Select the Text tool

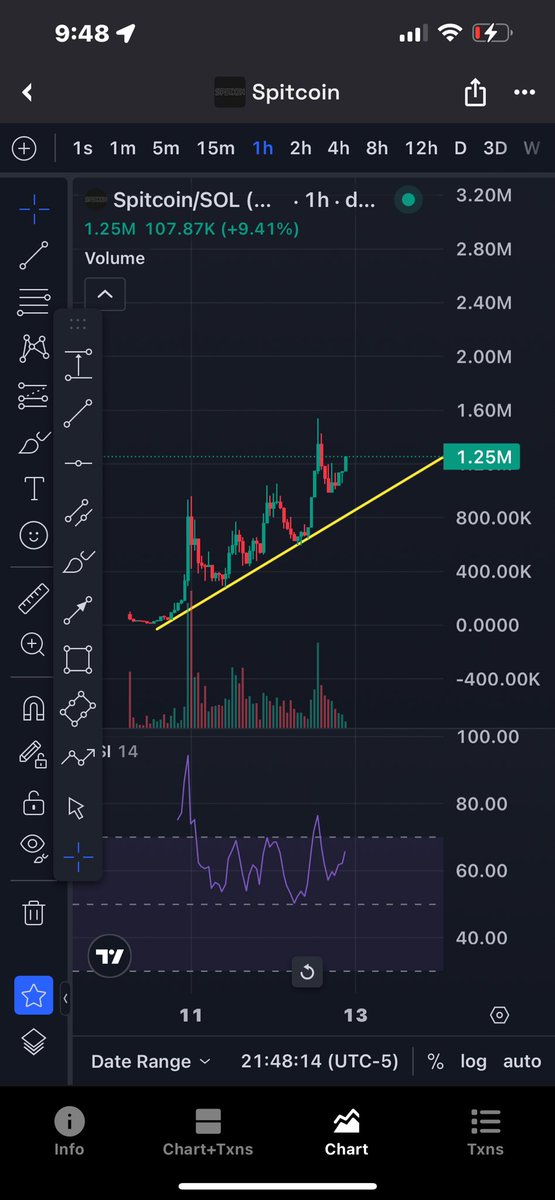(34, 488)
